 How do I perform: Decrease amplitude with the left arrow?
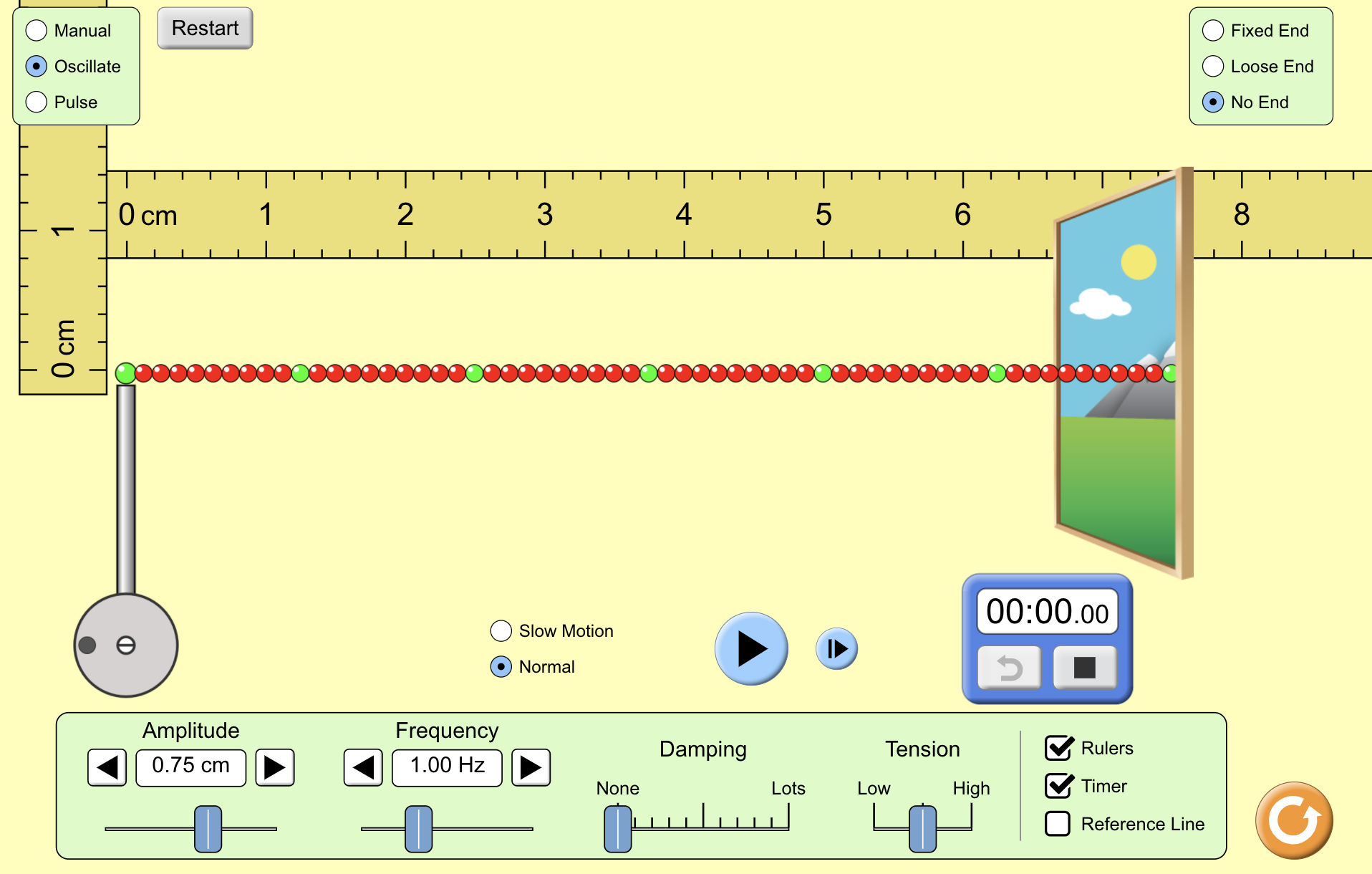click(x=107, y=768)
